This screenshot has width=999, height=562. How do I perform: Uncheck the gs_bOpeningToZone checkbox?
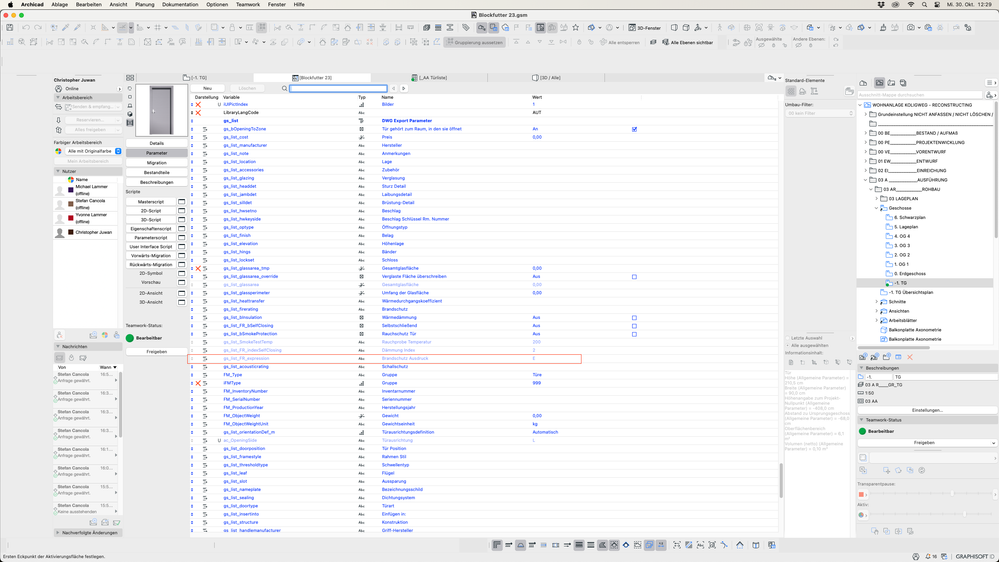pos(634,129)
